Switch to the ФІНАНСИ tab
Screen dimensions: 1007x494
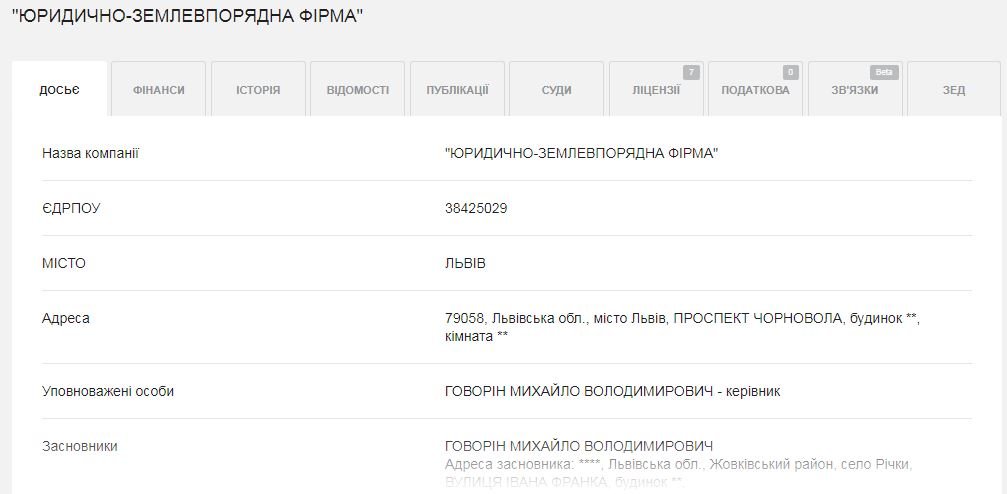pyautogui.click(x=159, y=89)
